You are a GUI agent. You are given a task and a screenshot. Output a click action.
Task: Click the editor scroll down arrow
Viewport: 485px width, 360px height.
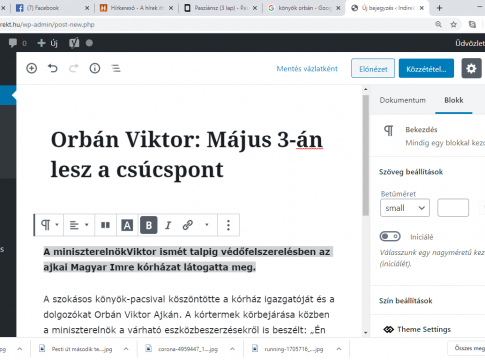coord(366,333)
